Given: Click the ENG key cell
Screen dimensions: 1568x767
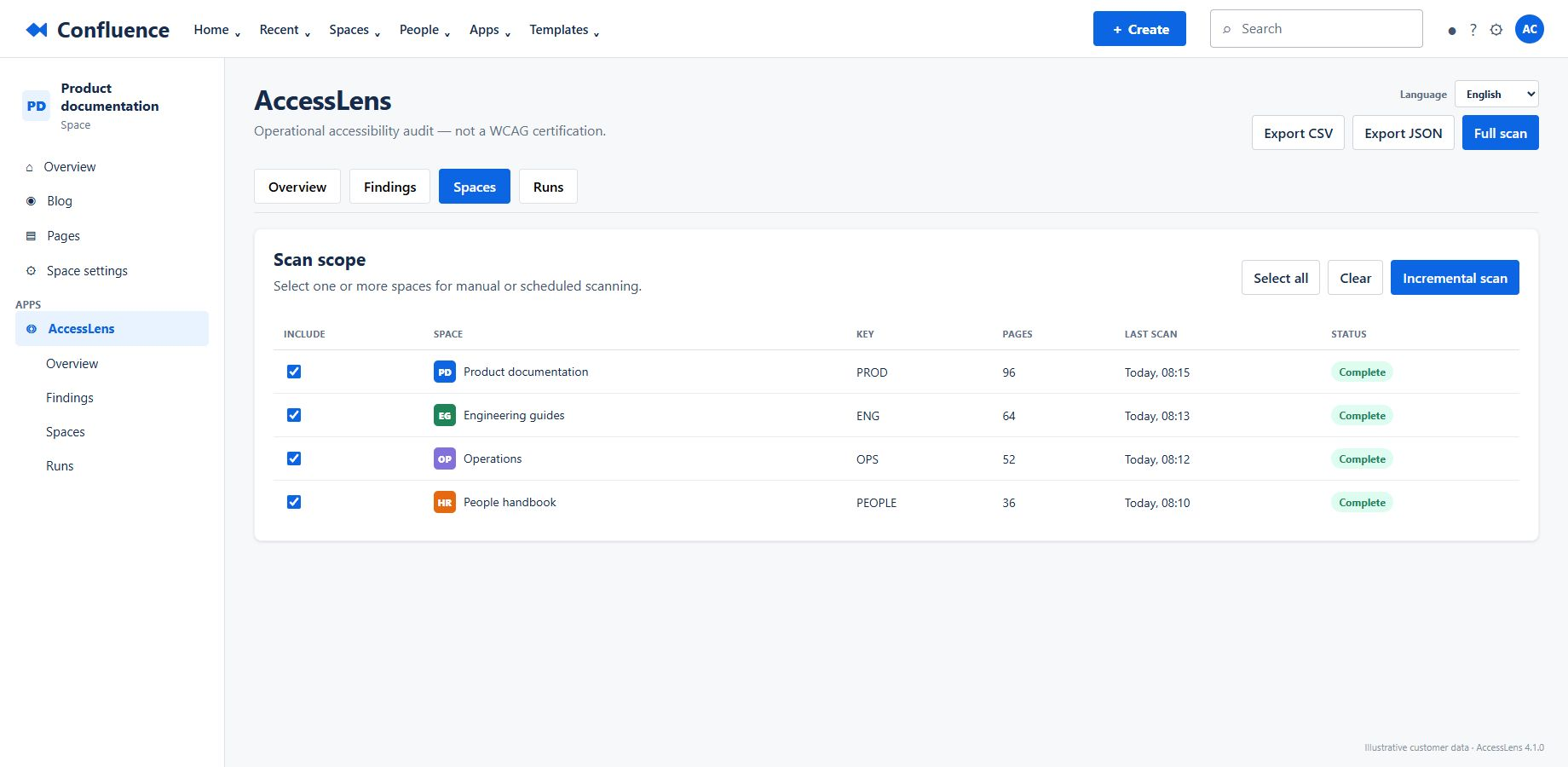Looking at the screenshot, I should [868, 416].
